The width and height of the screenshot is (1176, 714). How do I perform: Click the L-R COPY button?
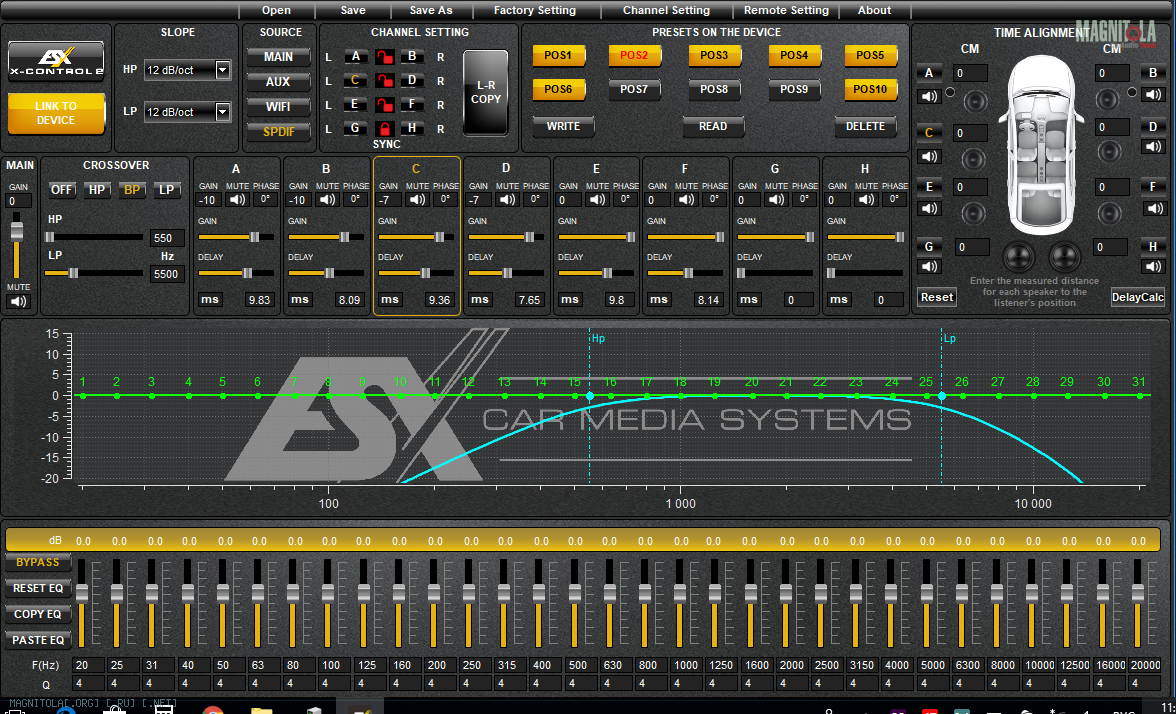tap(486, 93)
